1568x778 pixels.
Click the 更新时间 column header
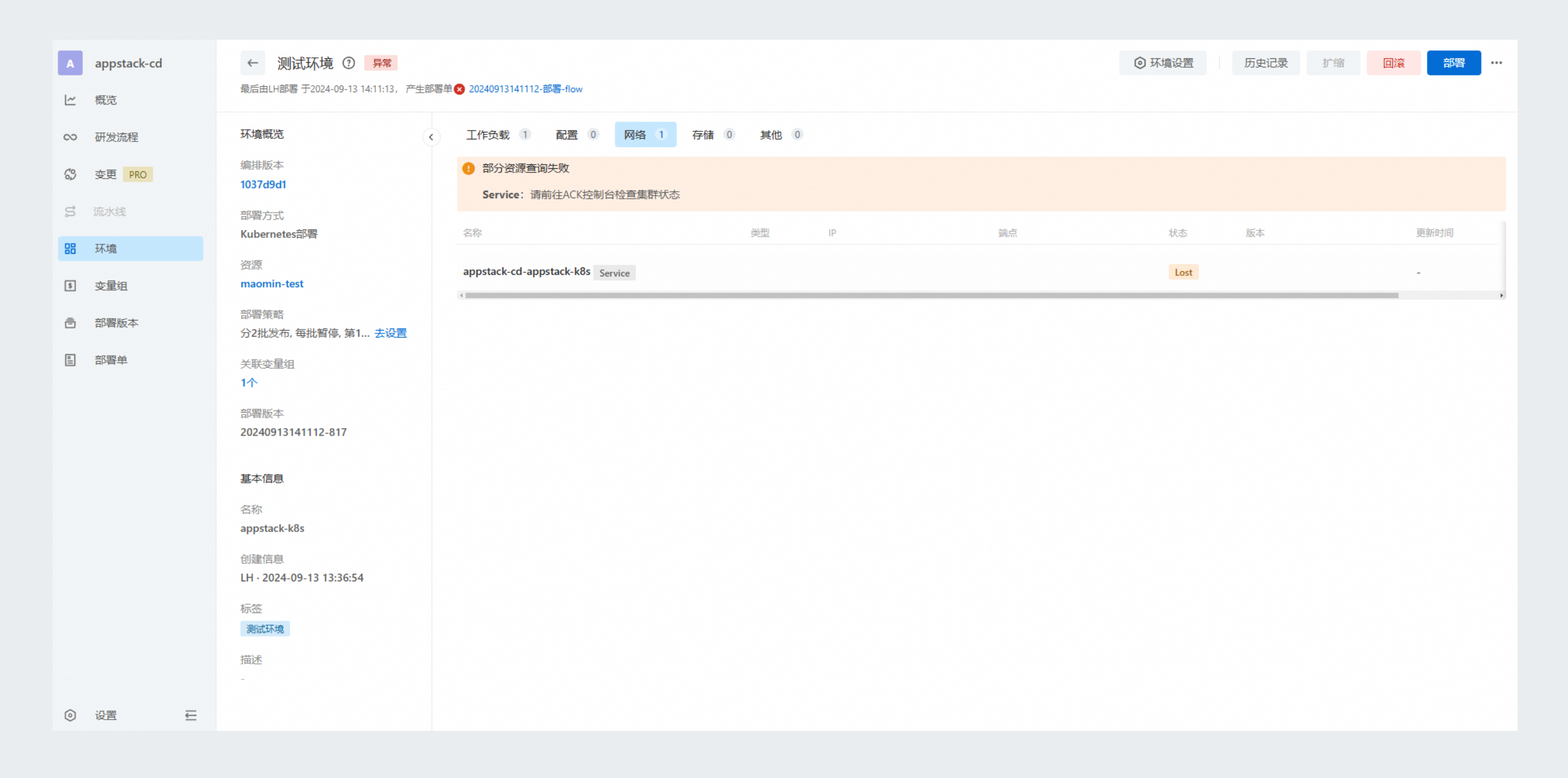(x=1434, y=233)
